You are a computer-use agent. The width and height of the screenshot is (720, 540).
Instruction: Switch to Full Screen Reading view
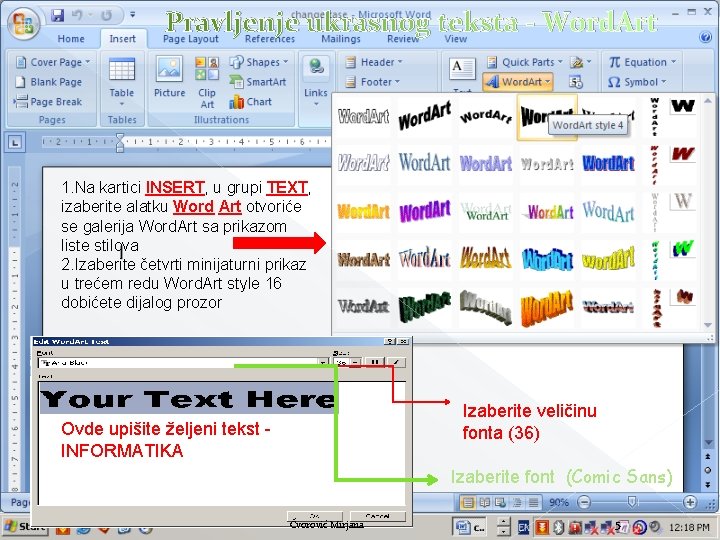(x=484, y=502)
